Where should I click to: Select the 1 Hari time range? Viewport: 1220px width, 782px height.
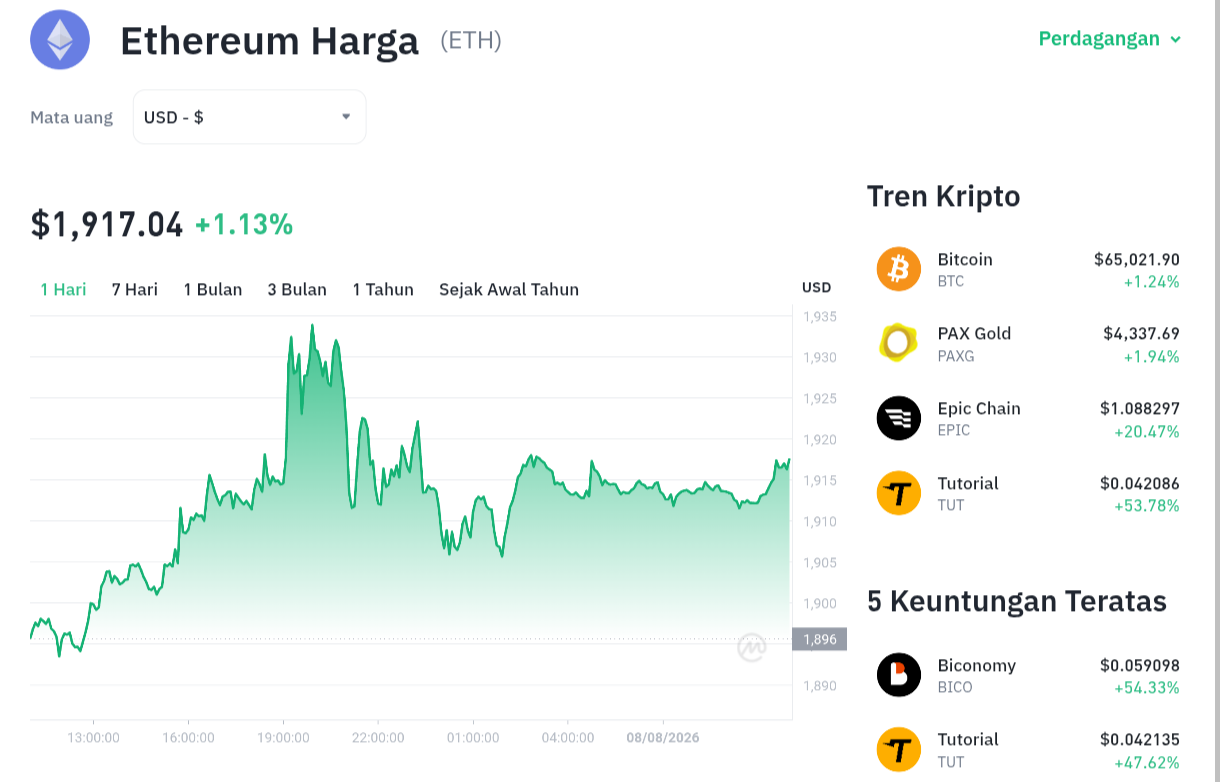point(63,289)
